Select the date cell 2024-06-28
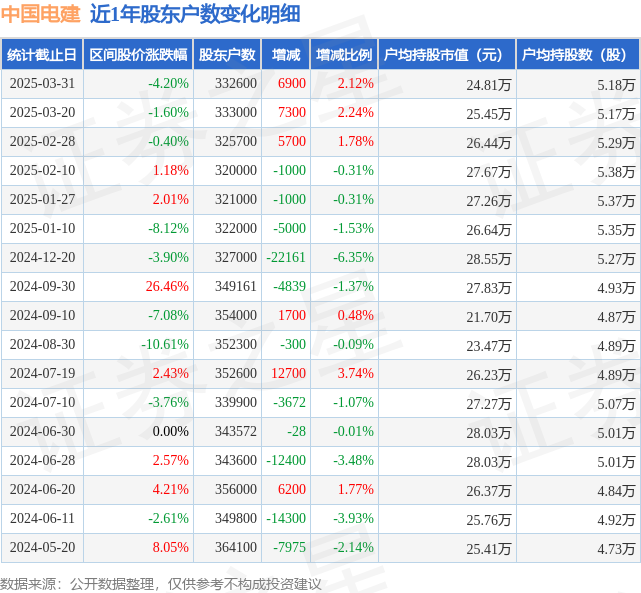641x593 pixels. pyautogui.click(x=43, y=461)
